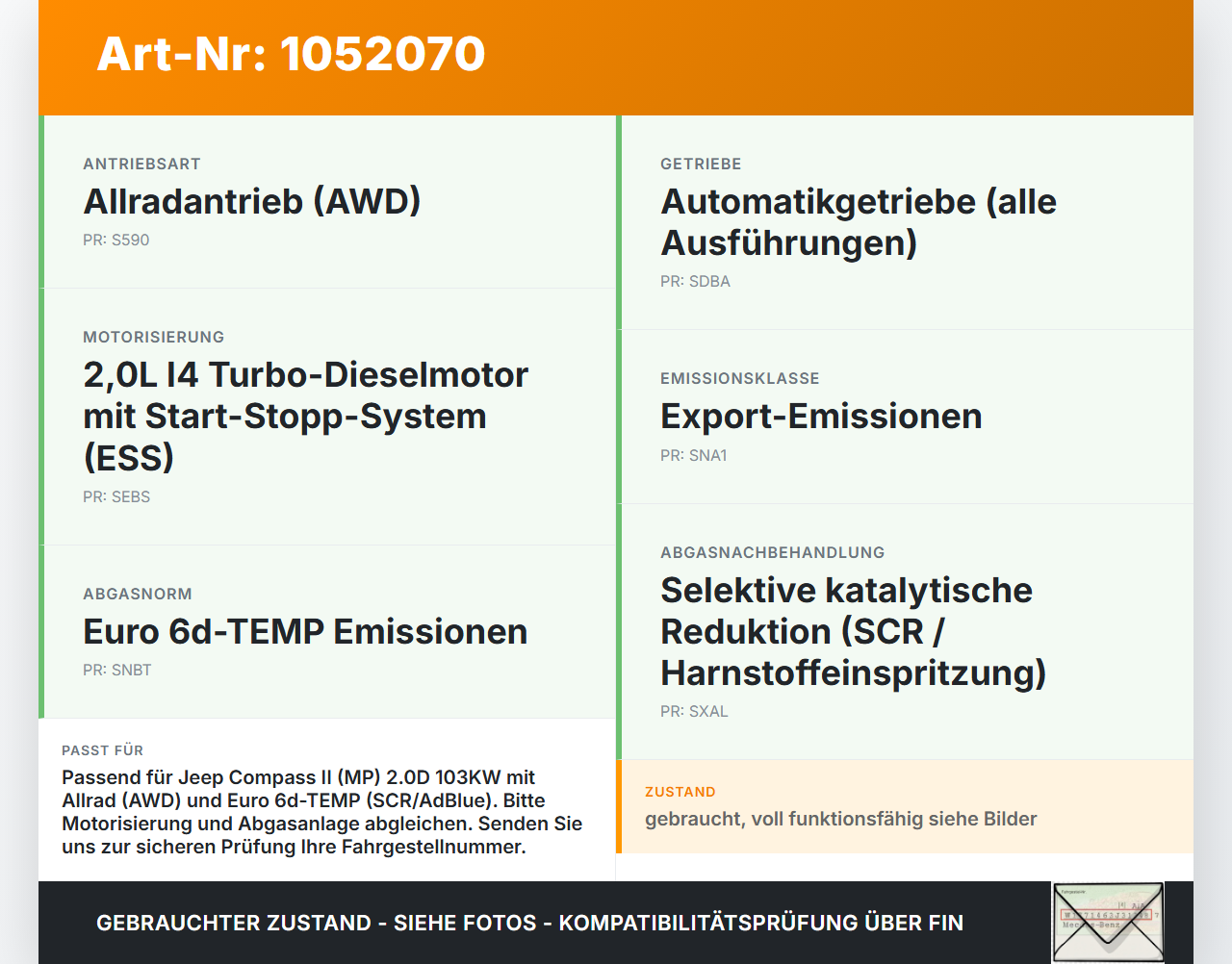
Task: Select the Selektive katalytische Reduktion text
Action: (x=853, y=631)
